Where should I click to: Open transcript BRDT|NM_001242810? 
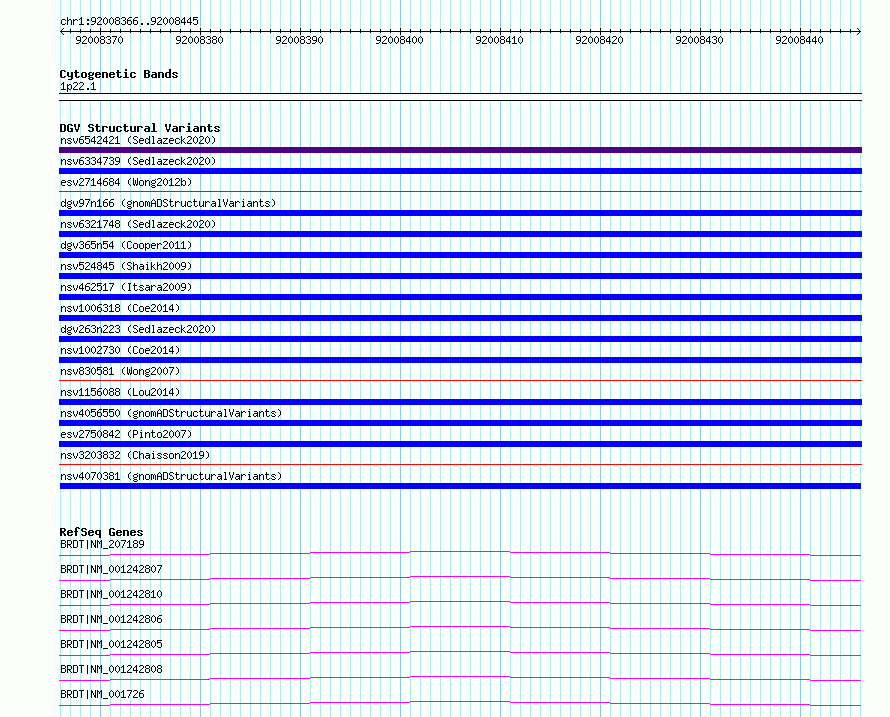click(111, 594)
